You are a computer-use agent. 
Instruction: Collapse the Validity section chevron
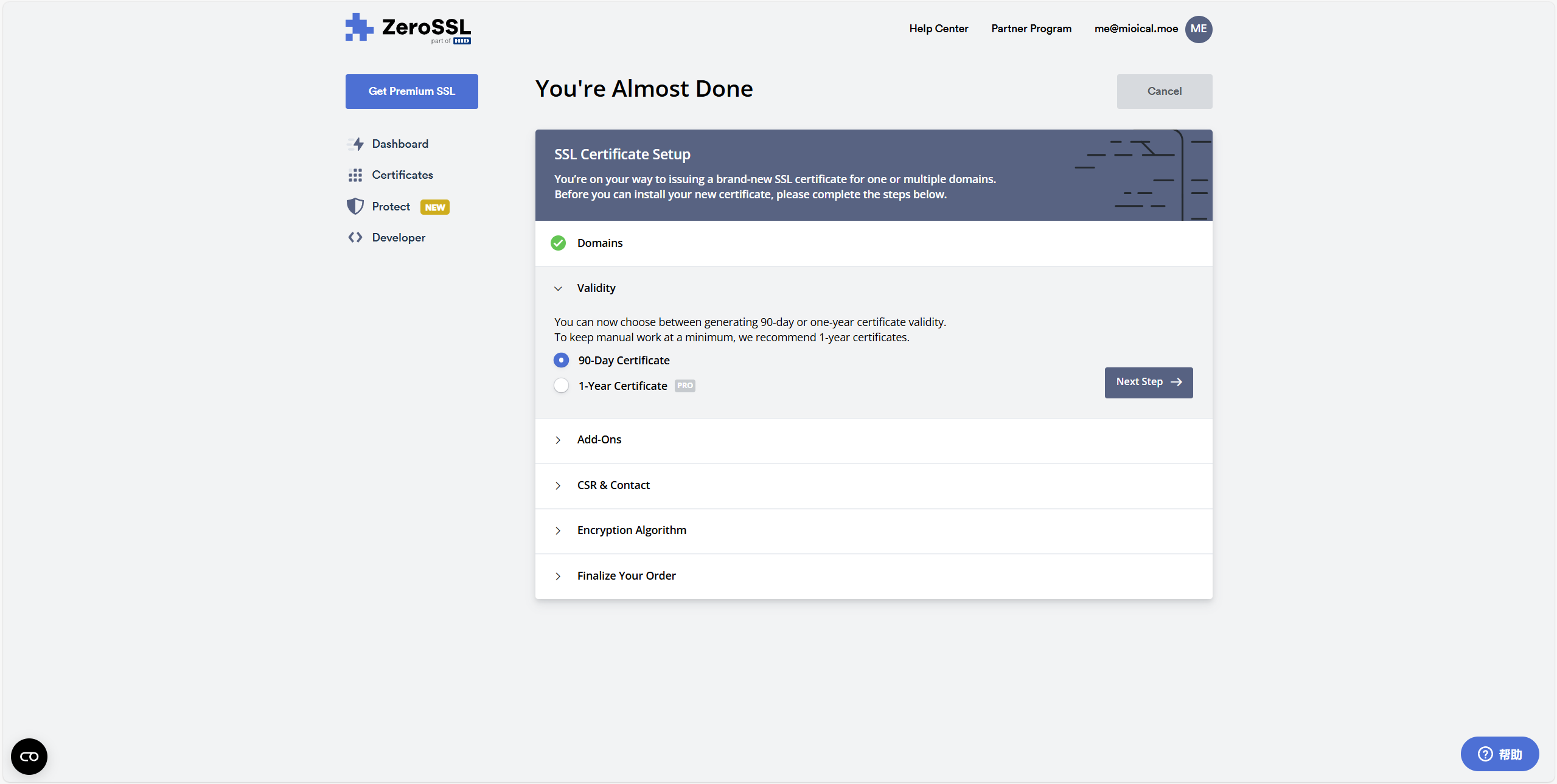click(x=558, y=288)
